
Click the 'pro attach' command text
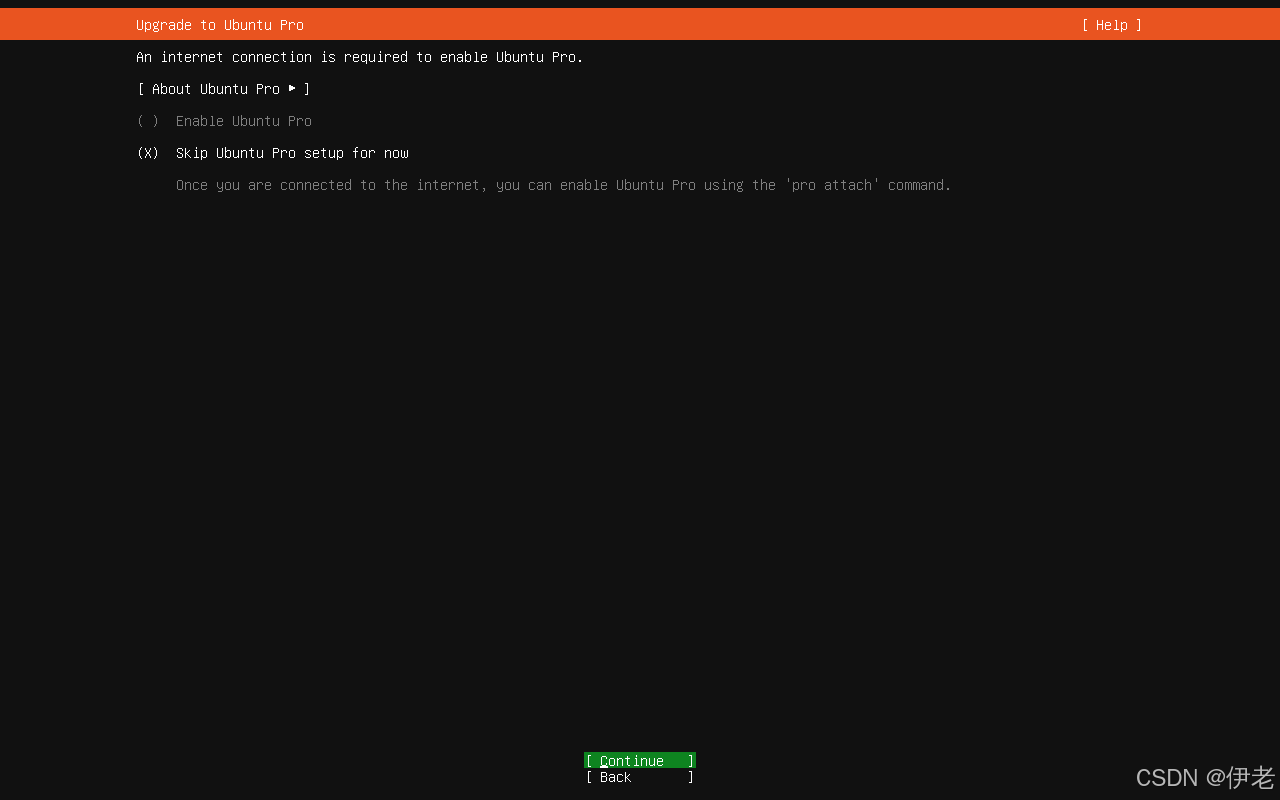point(832,185)
